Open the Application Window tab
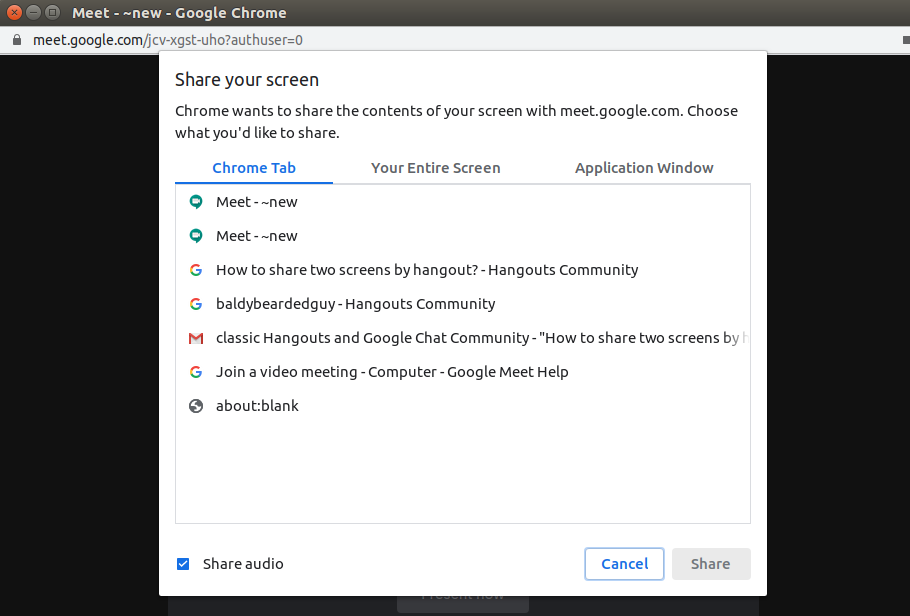910x616 pixels. pos(644,168)
